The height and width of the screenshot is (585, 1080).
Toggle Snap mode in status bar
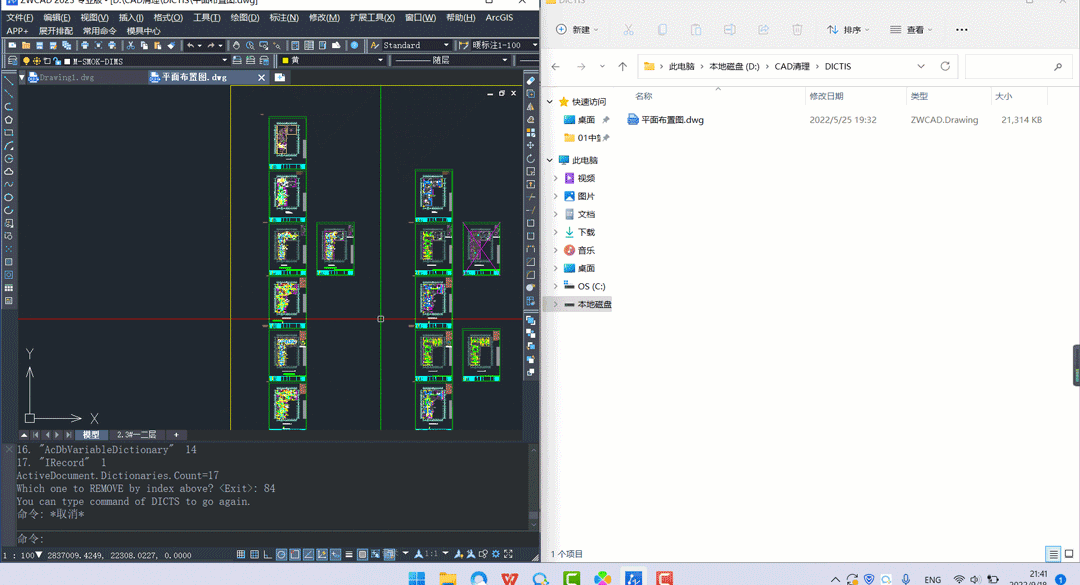tap(241, 554)
